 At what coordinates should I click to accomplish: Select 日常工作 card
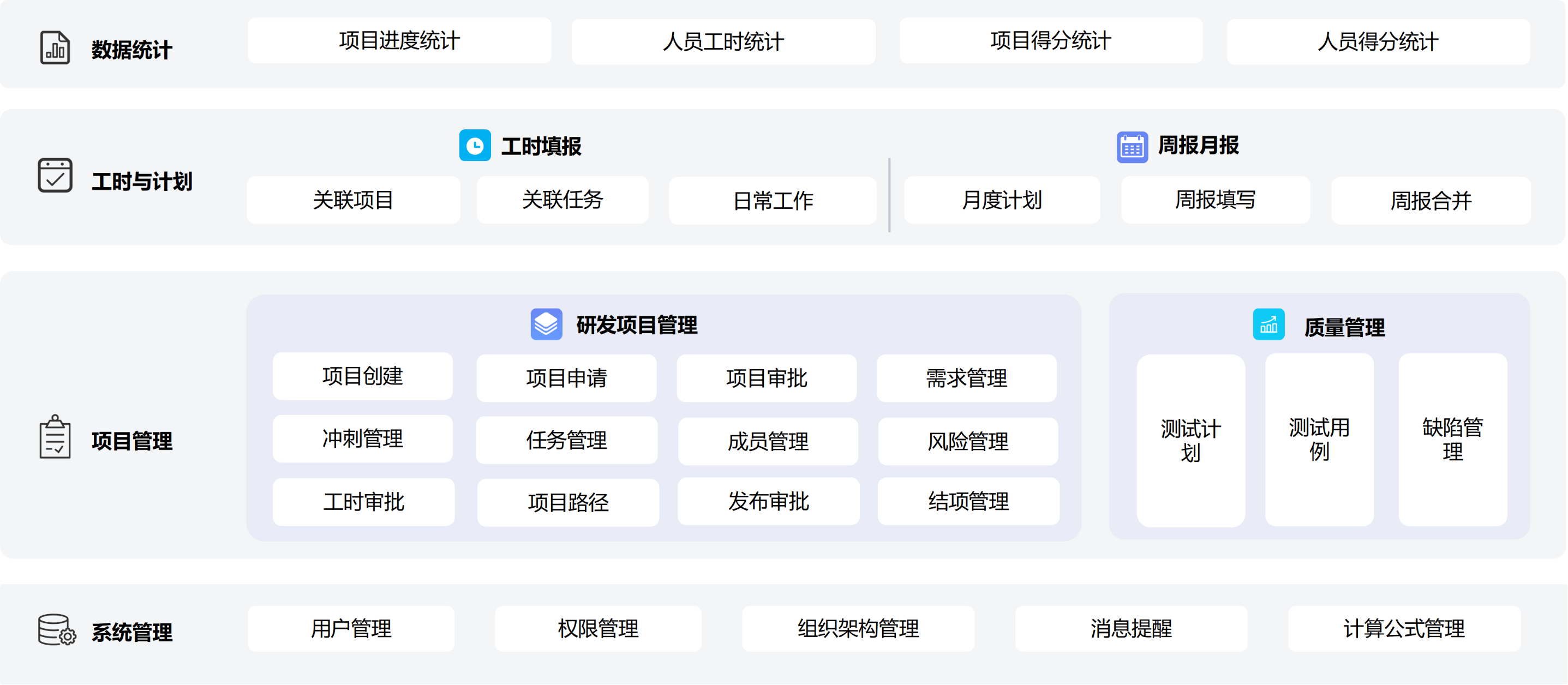point(773,201)
